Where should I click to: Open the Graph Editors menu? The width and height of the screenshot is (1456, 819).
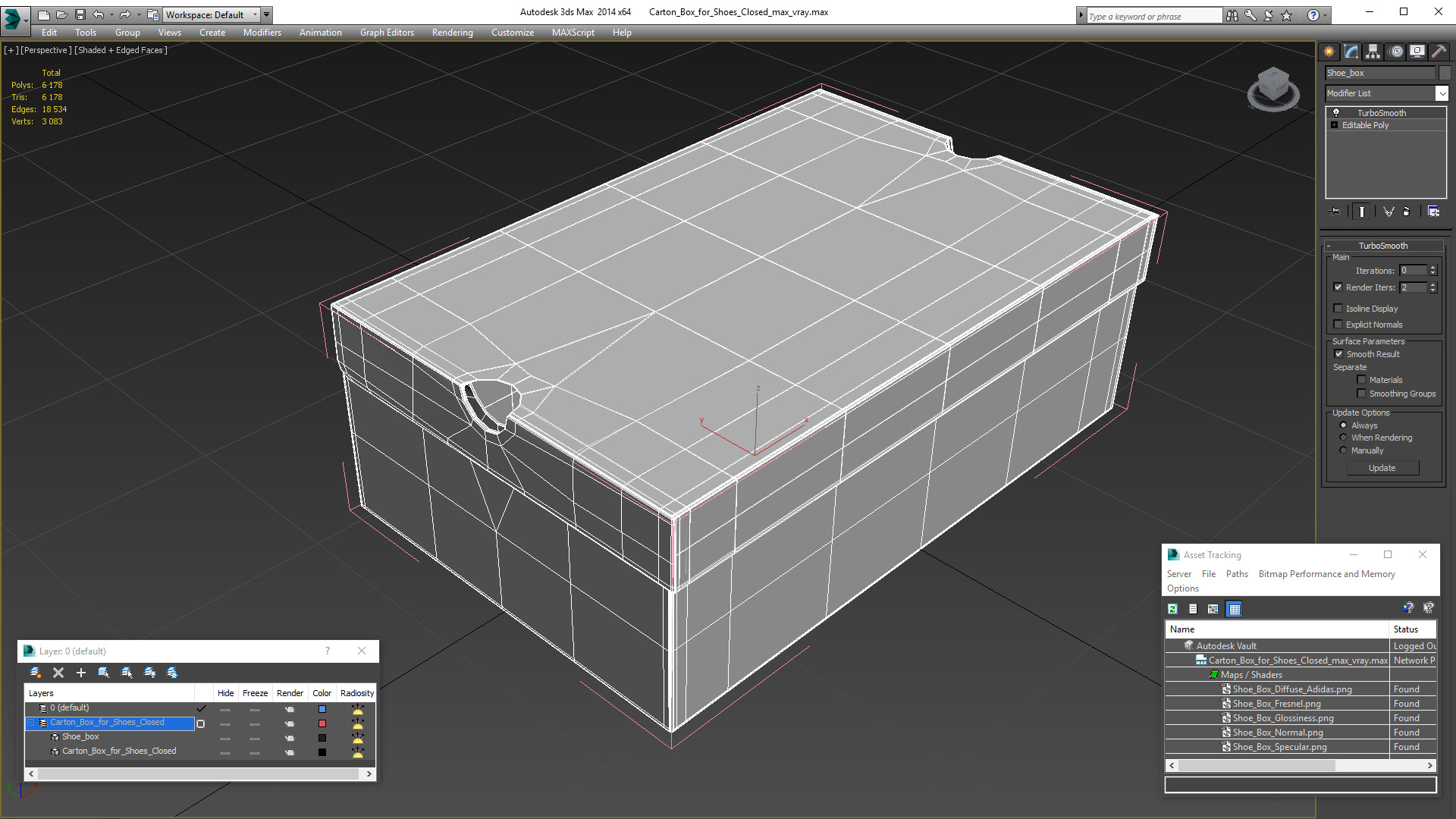pyautogui.click(x=387, y=33)
